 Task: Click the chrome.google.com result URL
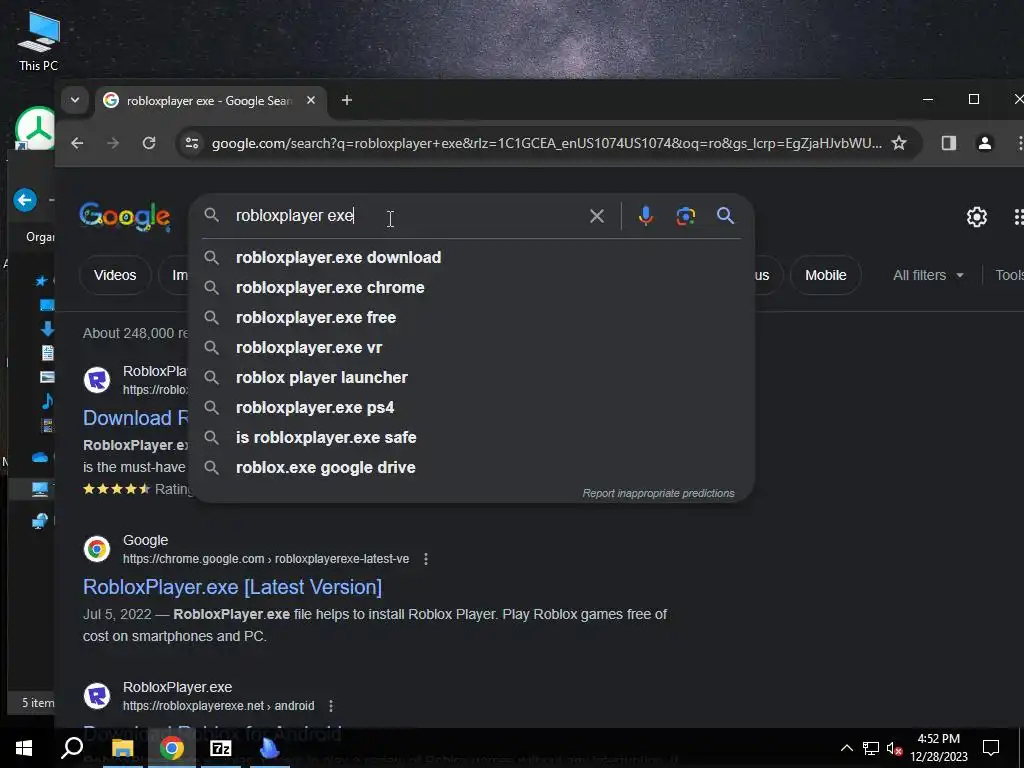point(266,559)
